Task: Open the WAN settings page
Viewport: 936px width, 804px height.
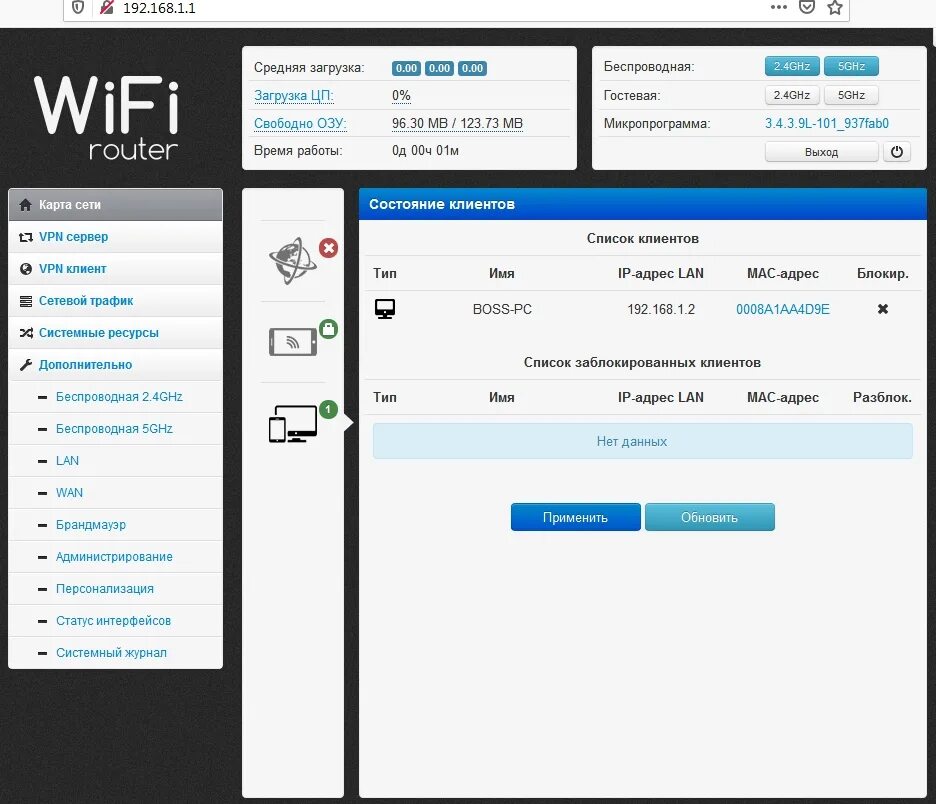Action: [116, 492]
